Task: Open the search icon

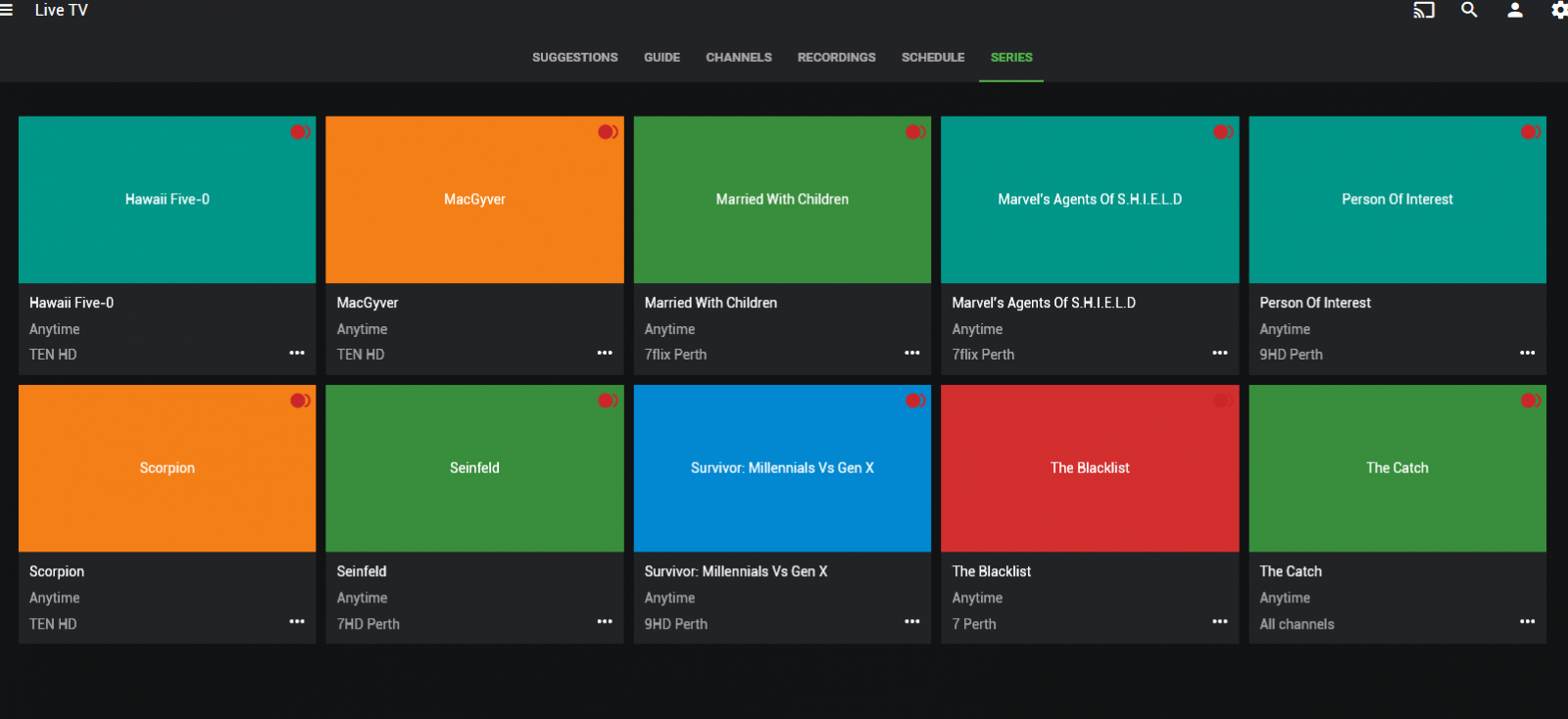Action: pyautogui.click(x=1469, y=10)
